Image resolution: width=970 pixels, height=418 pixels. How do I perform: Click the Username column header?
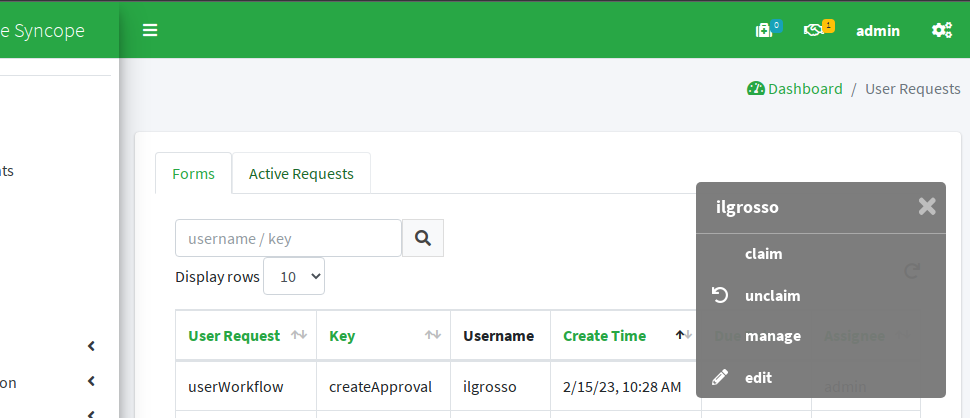(x=499, y=336)
